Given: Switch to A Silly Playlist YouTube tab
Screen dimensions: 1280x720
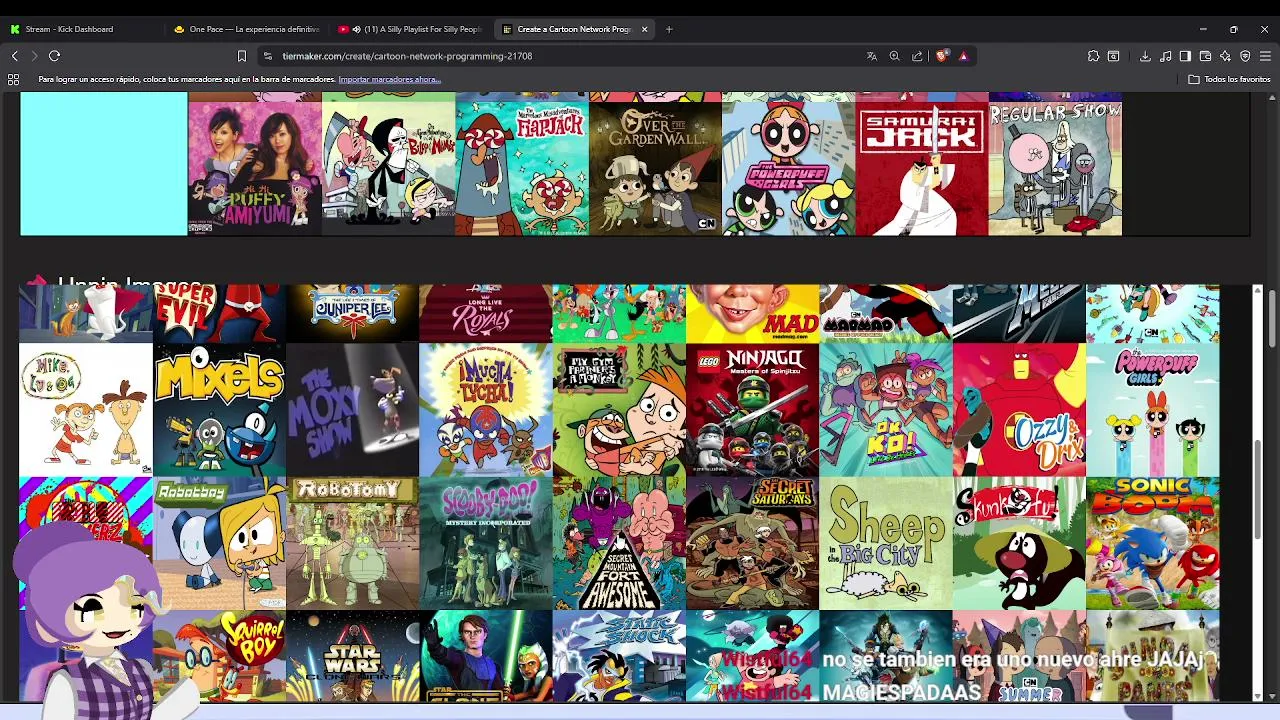Looking at the screenshot, I should tap(410, 29).
